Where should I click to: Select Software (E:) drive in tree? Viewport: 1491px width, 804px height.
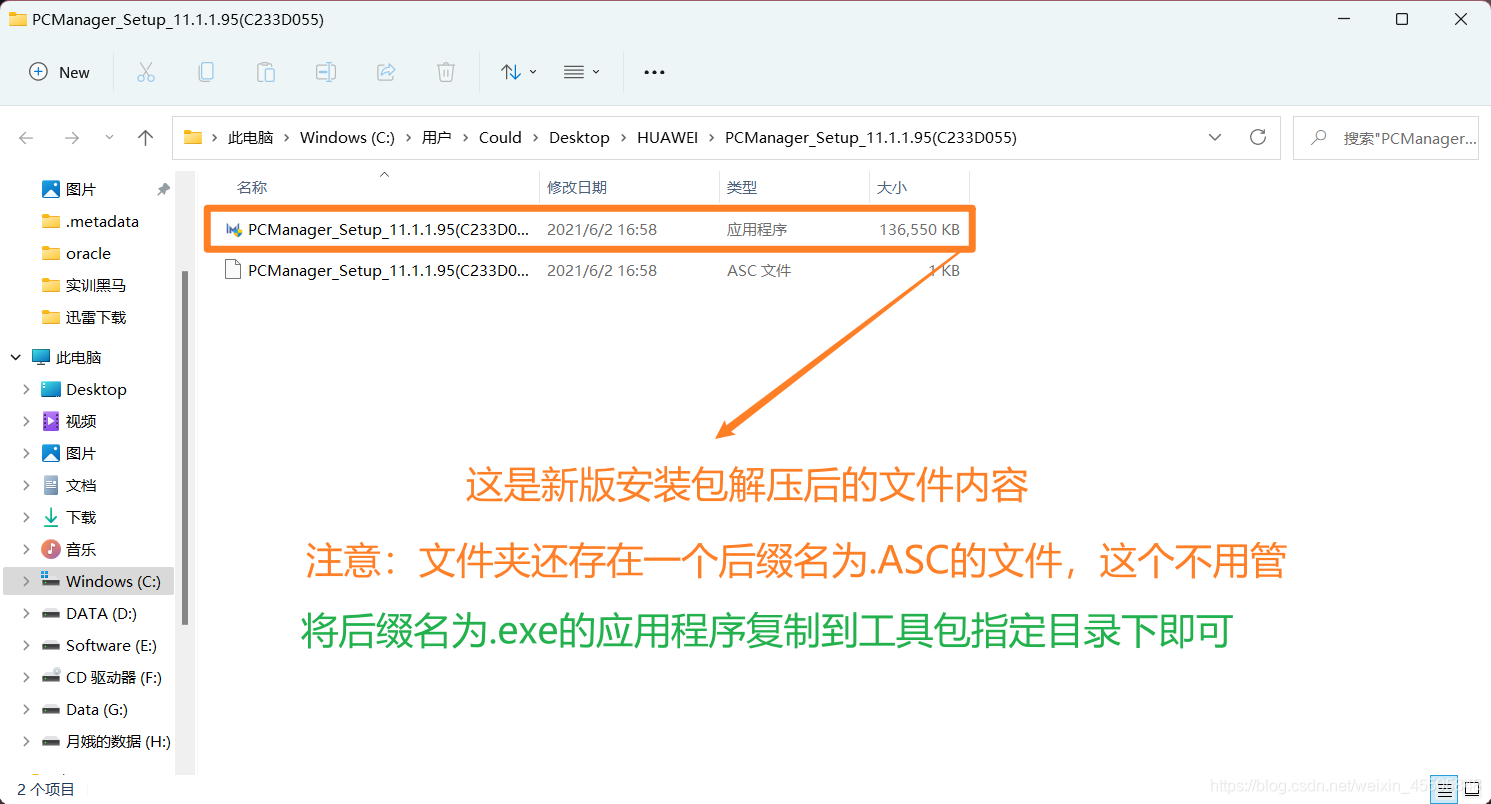pyautogui.click(x=111, y=645)
